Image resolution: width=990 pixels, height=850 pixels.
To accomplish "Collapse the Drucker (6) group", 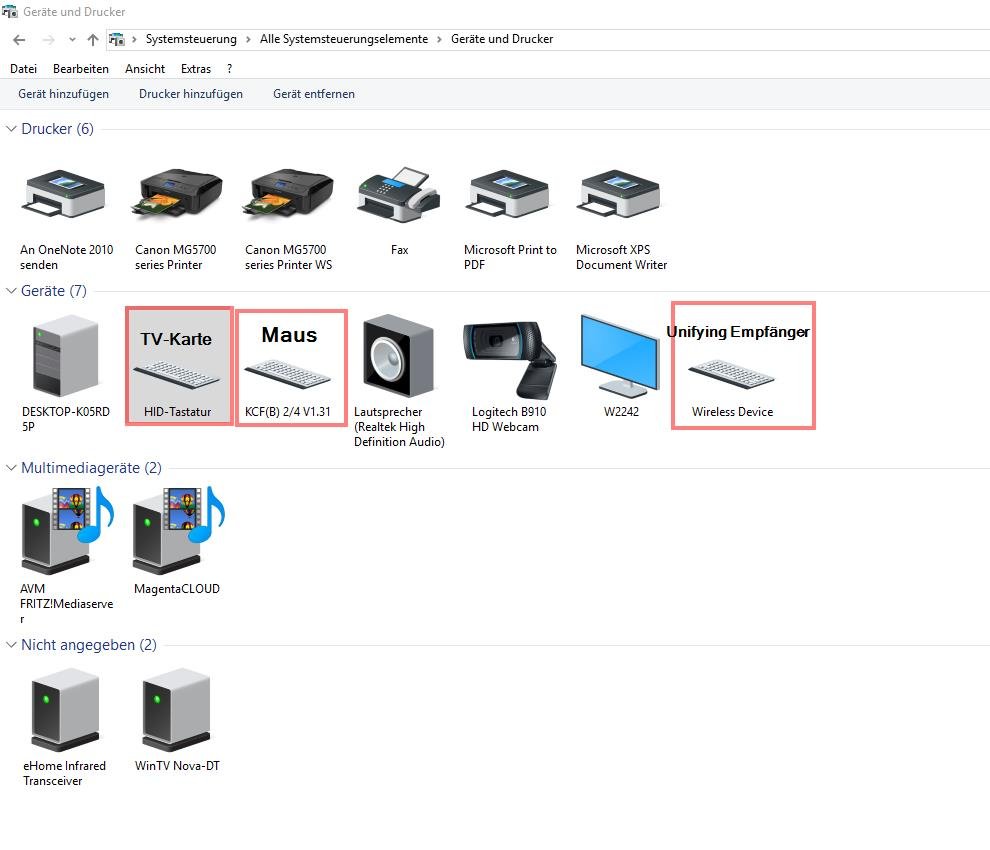I will [11, 129].
